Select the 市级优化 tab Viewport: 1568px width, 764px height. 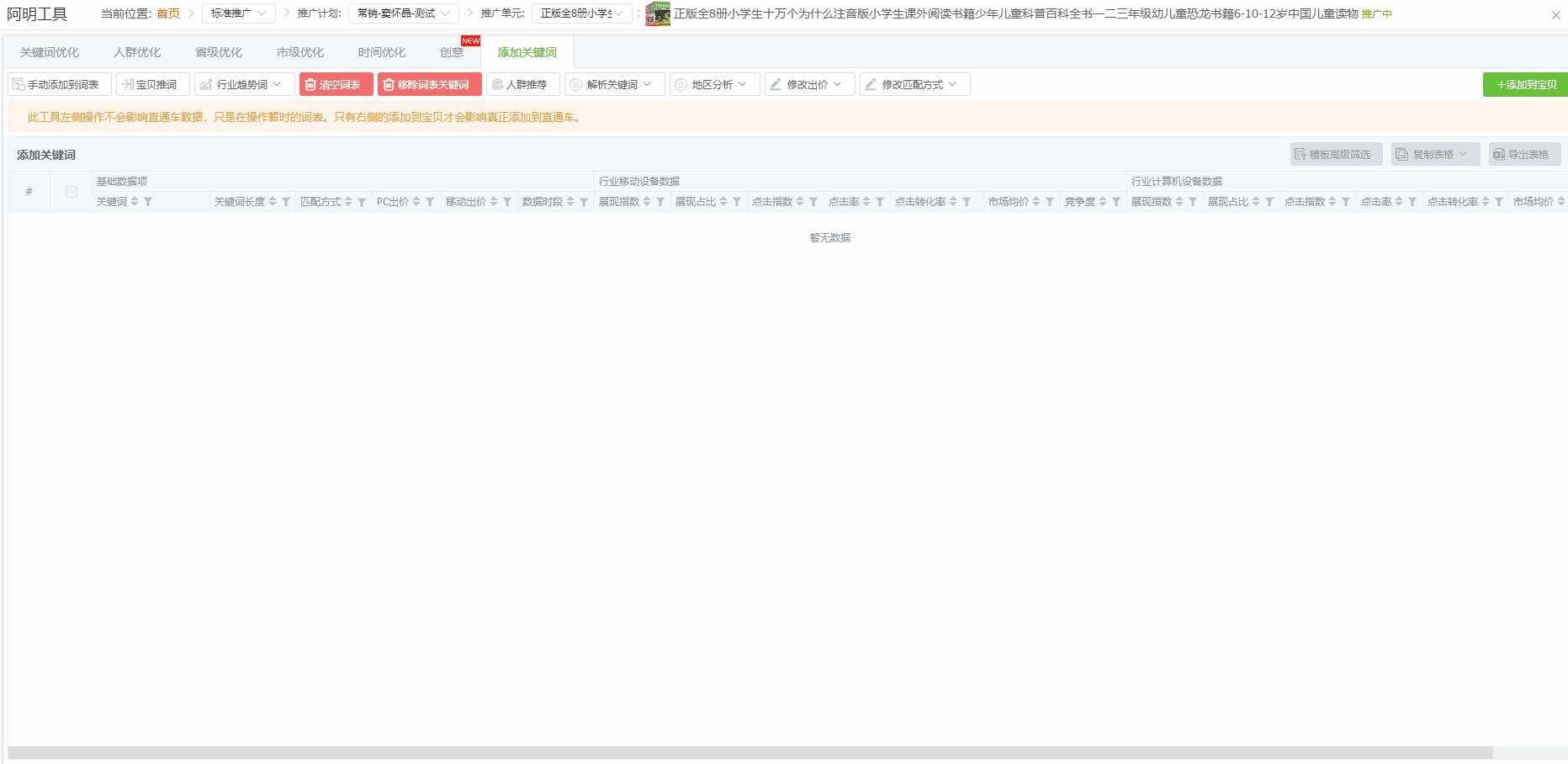[x=300, y=52]
